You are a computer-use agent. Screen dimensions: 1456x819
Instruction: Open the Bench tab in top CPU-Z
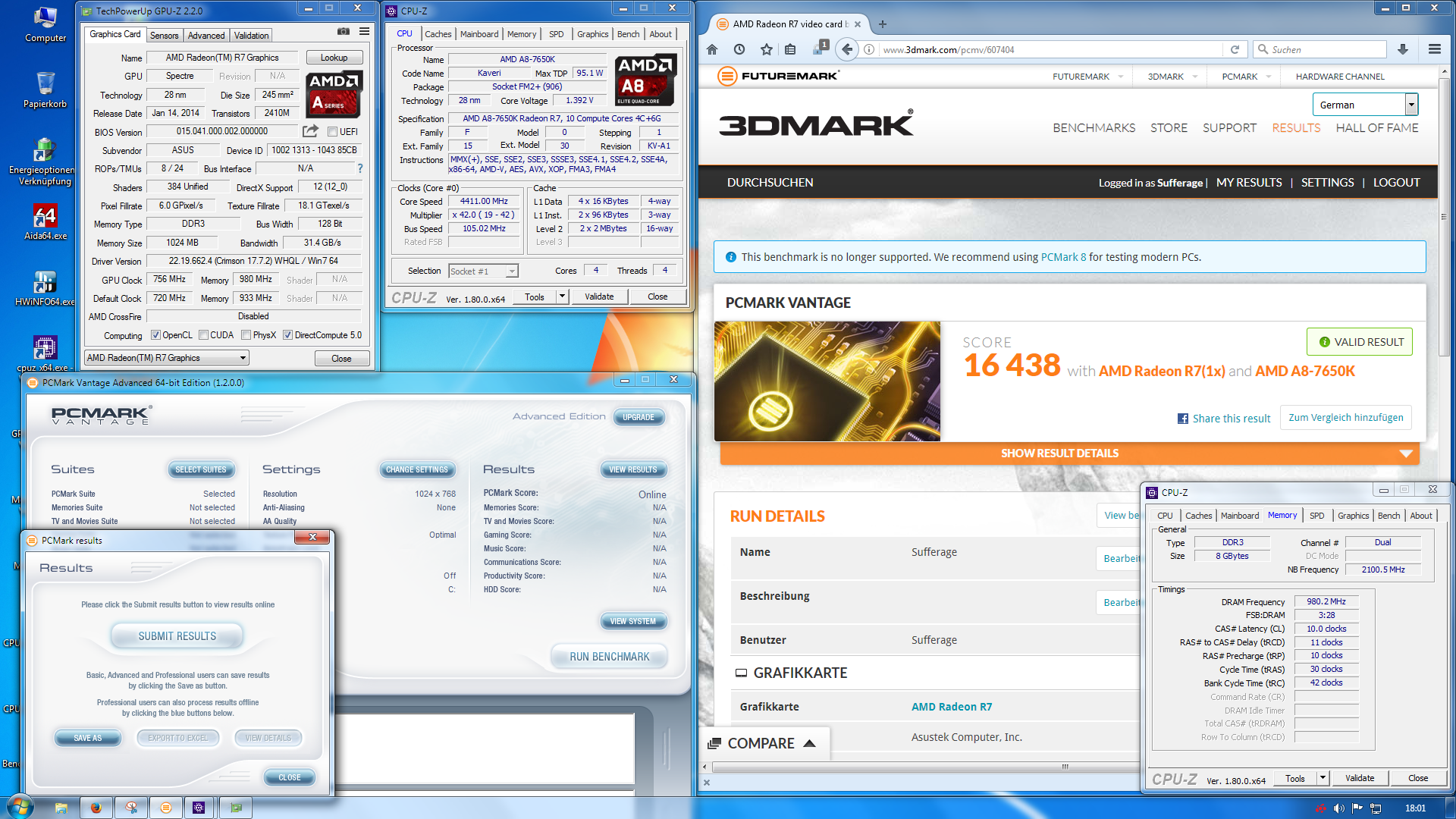point(628,34)
